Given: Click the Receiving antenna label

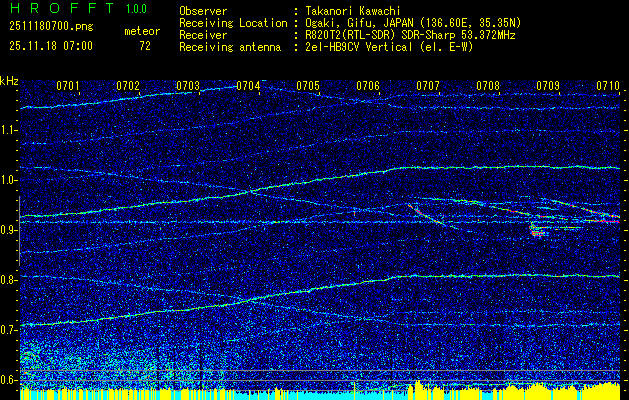Looking at the screenshot, I should point(230,47).
